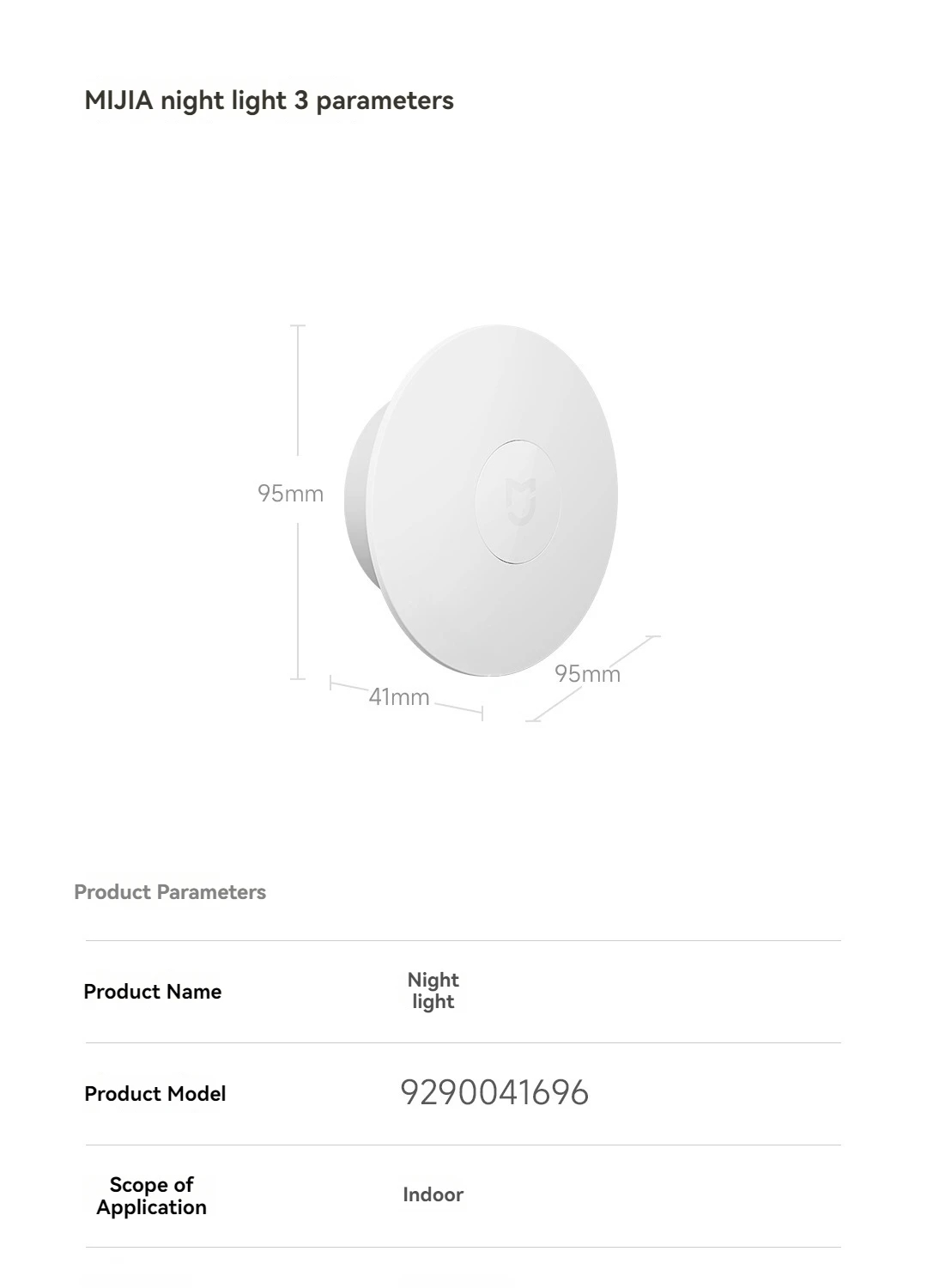Click the Product Name row label
This screenshot has height=1288, width=927.
153,992
